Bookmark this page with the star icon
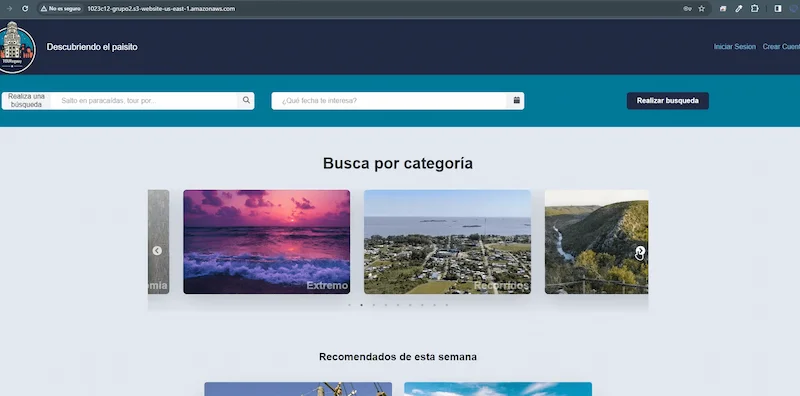800x396 pixels. point(702,9)
